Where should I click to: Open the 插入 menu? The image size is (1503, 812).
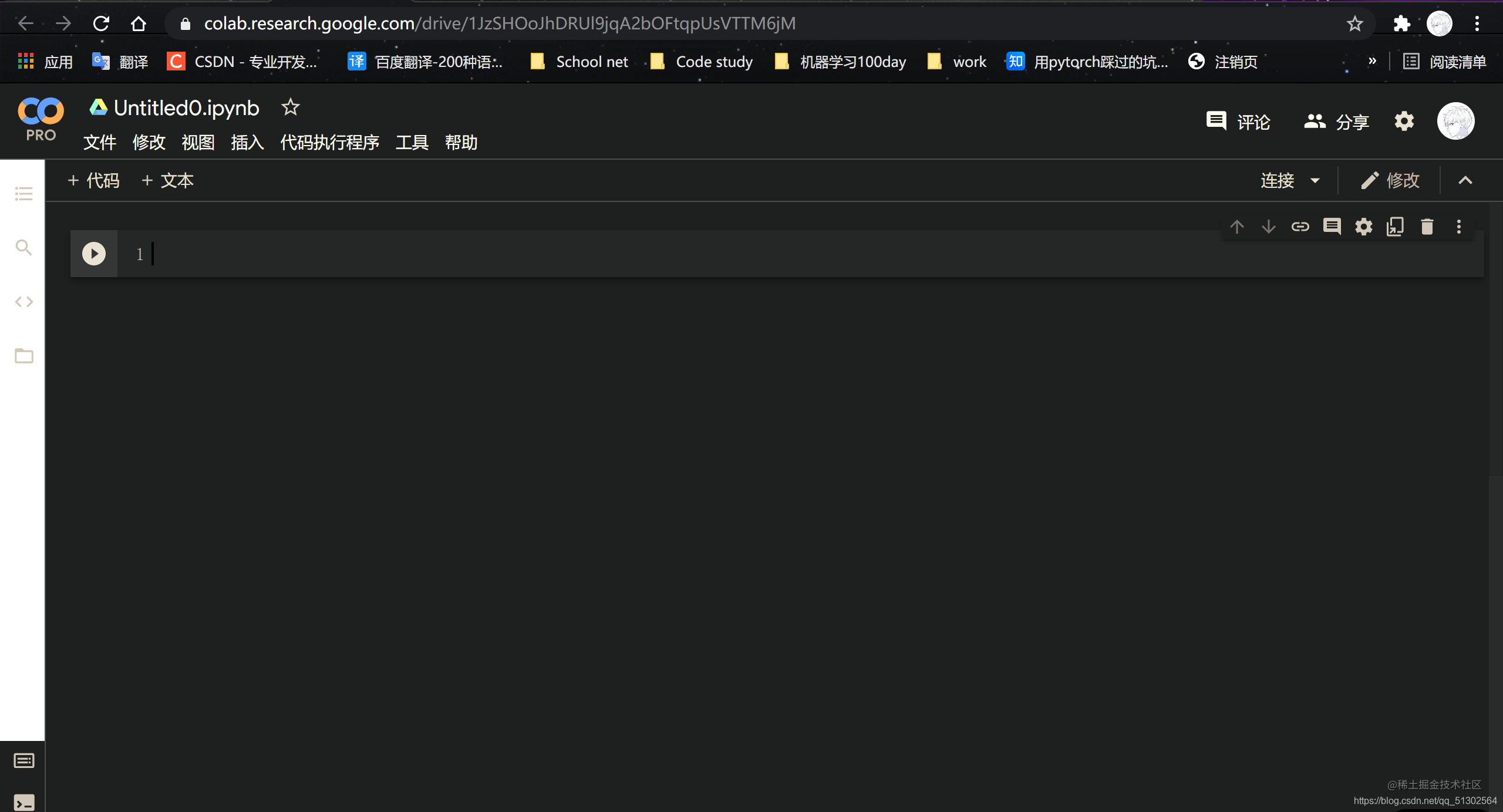[247, 142]
